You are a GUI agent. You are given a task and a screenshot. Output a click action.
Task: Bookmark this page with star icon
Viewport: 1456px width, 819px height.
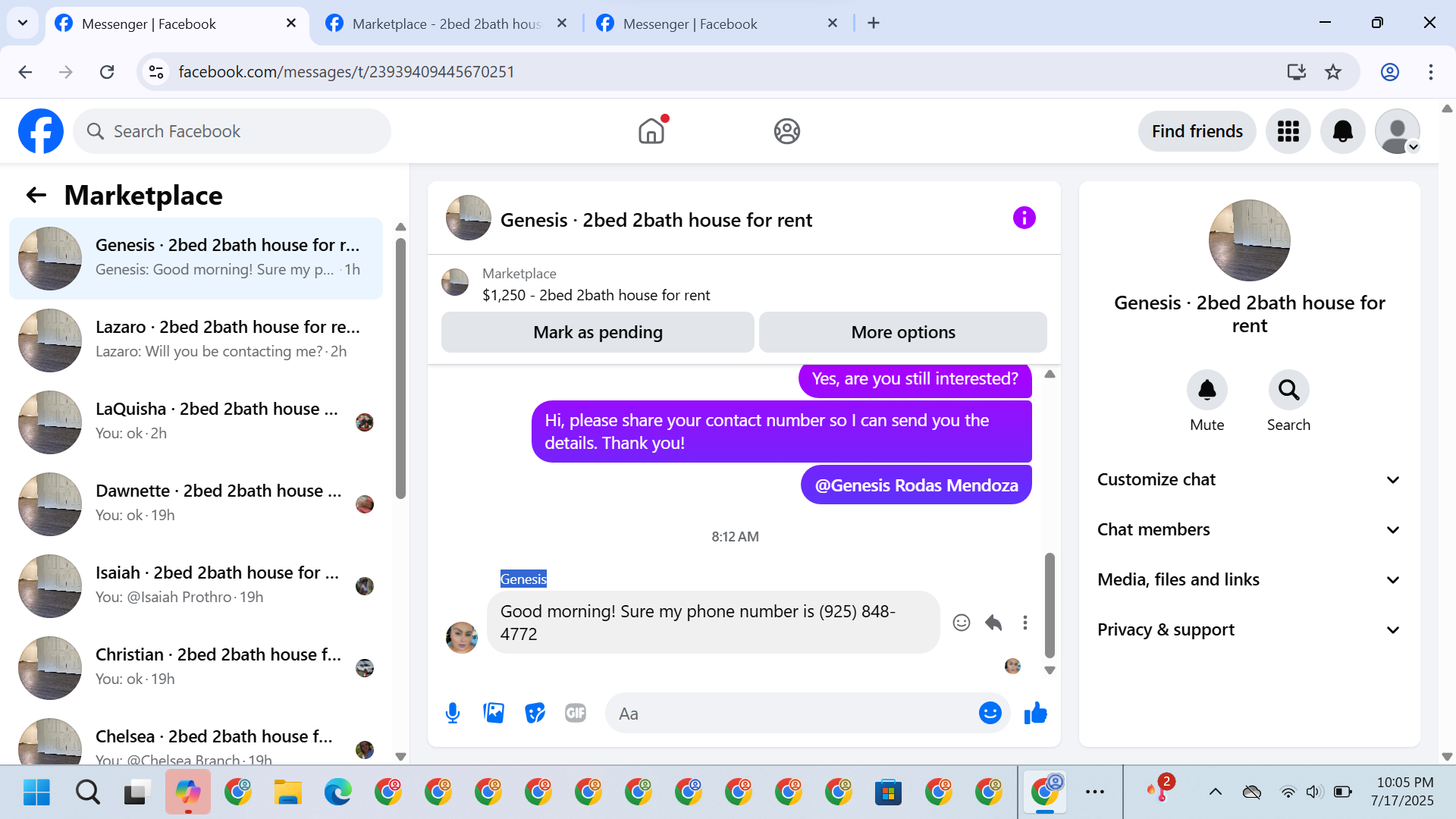click(x=1333, y=72)
